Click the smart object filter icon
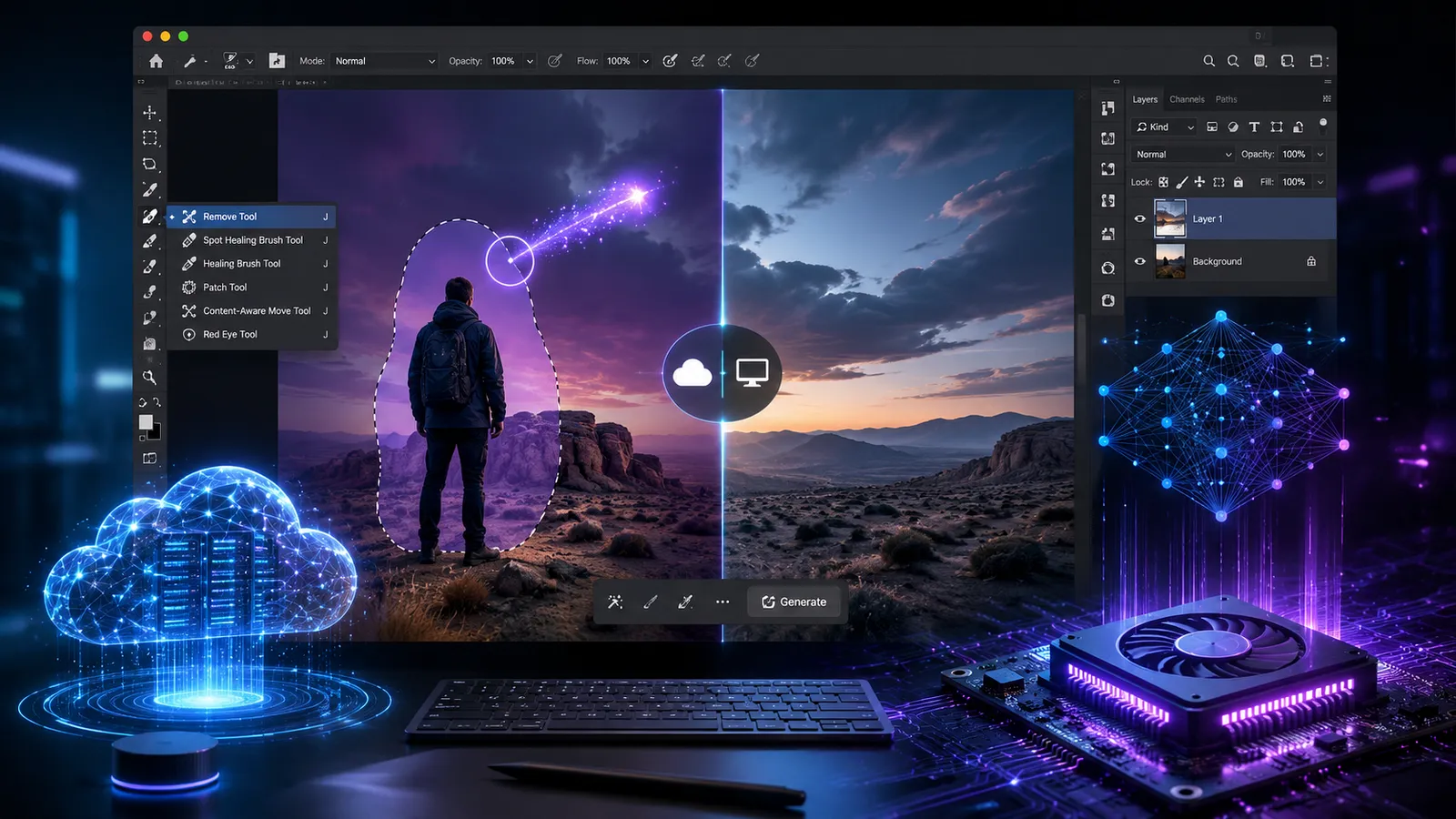This screenshot has height=819, width=1456. coord(1299,127)
